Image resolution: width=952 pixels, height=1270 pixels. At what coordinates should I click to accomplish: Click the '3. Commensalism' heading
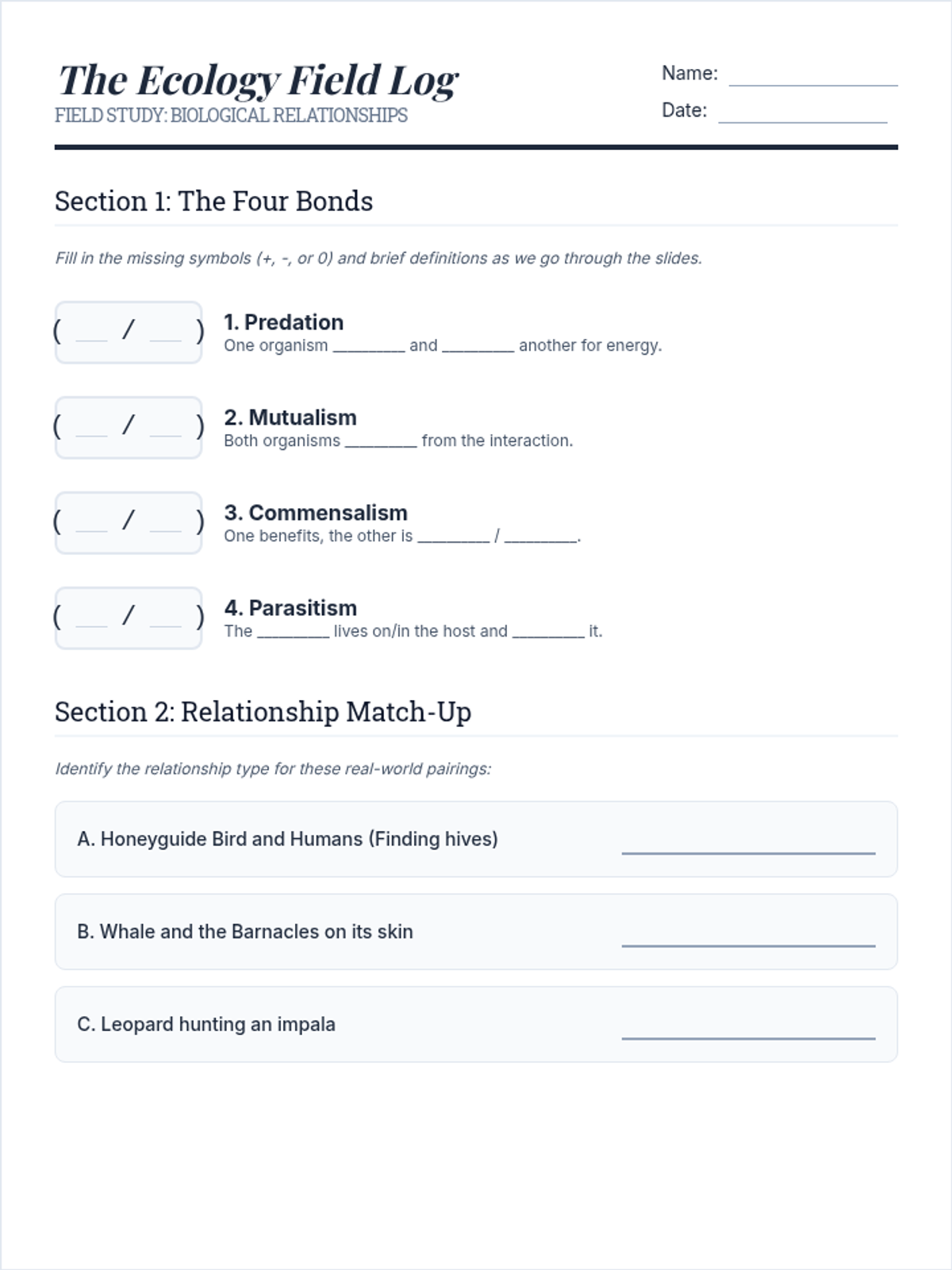coord(315,513)
